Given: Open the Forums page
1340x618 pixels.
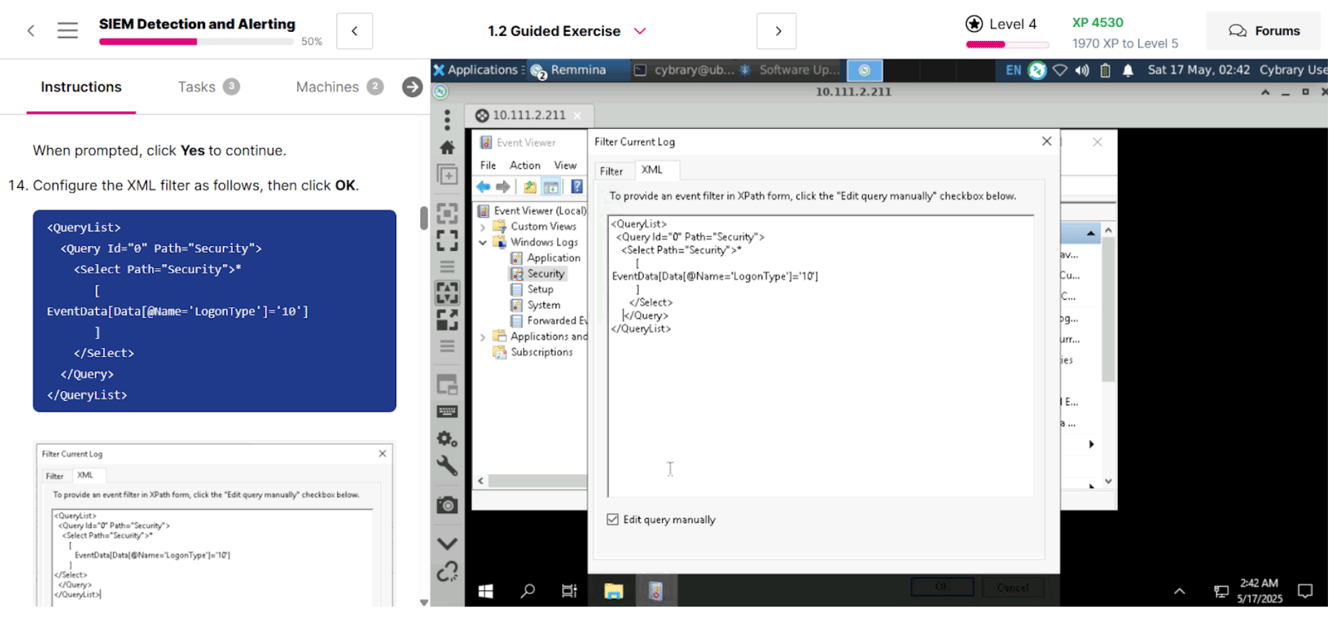Looking at the screenshot, I should click(x=1263, y=31).
